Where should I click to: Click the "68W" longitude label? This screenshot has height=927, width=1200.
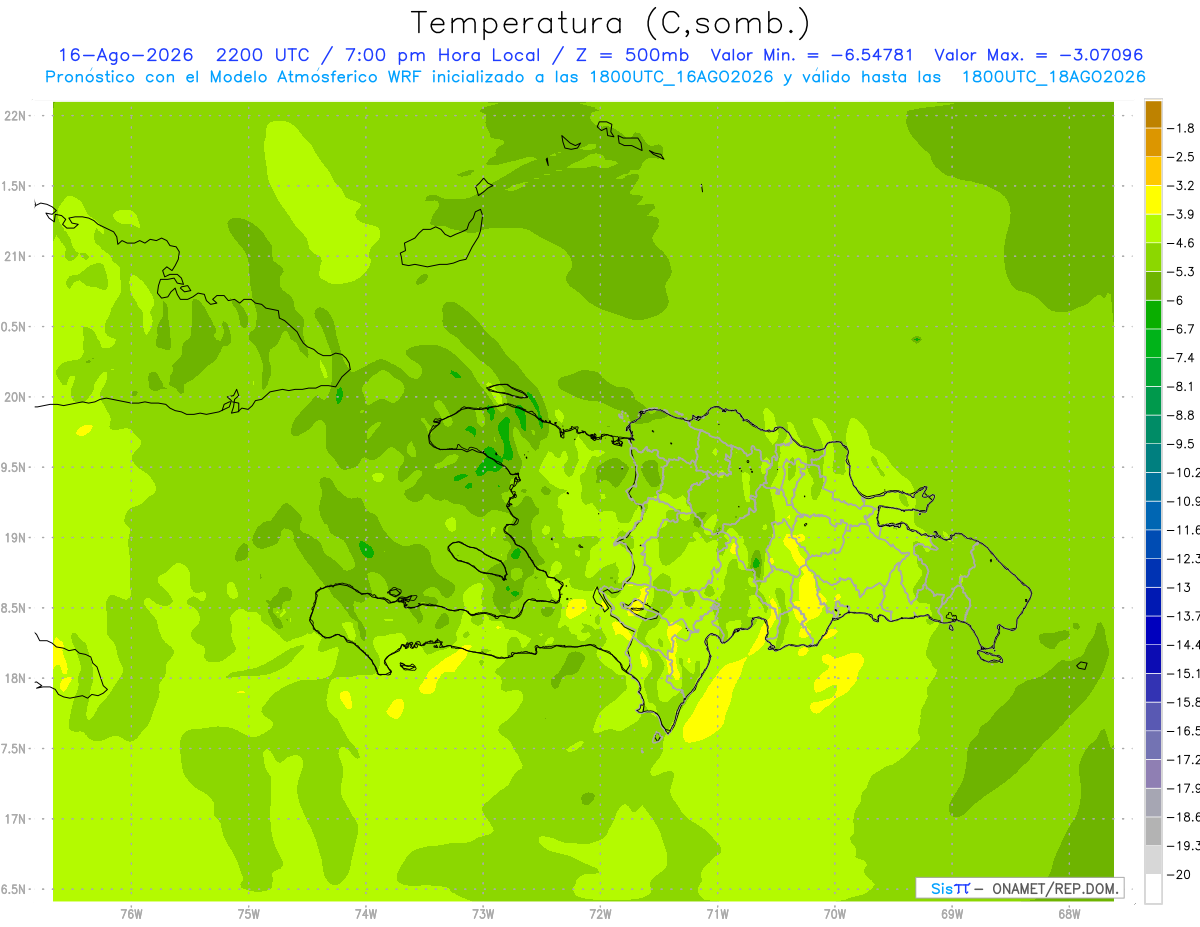pyautogui.click(x=1069, y=914)
